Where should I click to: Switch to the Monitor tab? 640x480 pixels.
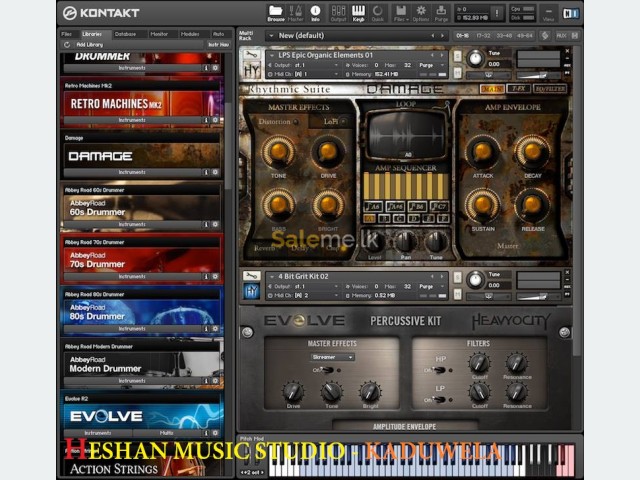click(159, 34)
